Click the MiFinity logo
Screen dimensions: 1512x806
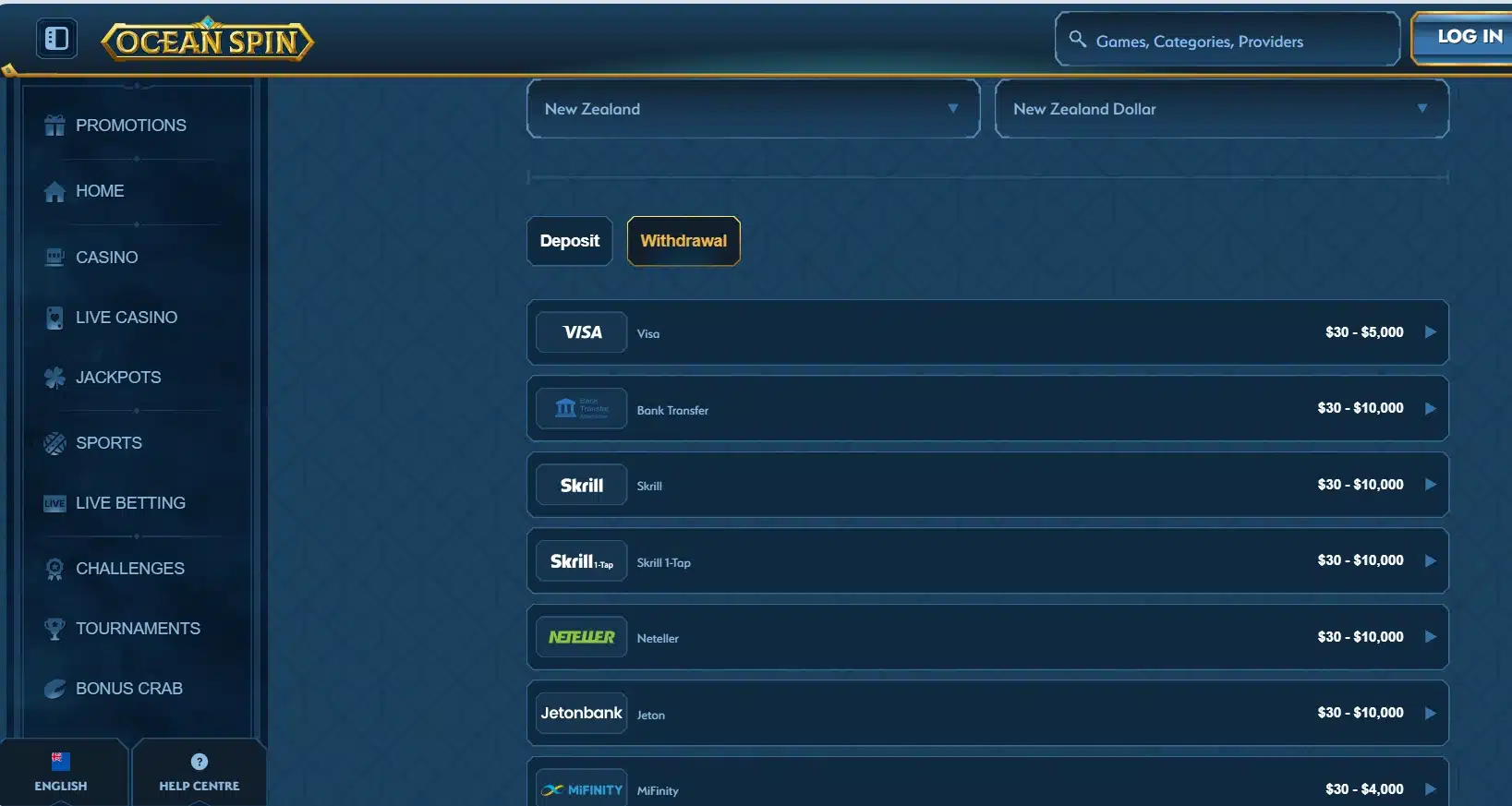(x=581, y=789)
